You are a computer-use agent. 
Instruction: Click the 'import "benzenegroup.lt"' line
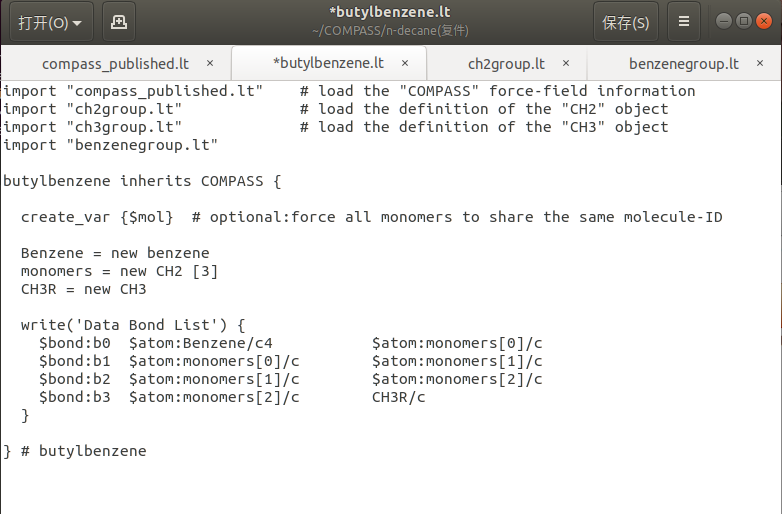110,145
